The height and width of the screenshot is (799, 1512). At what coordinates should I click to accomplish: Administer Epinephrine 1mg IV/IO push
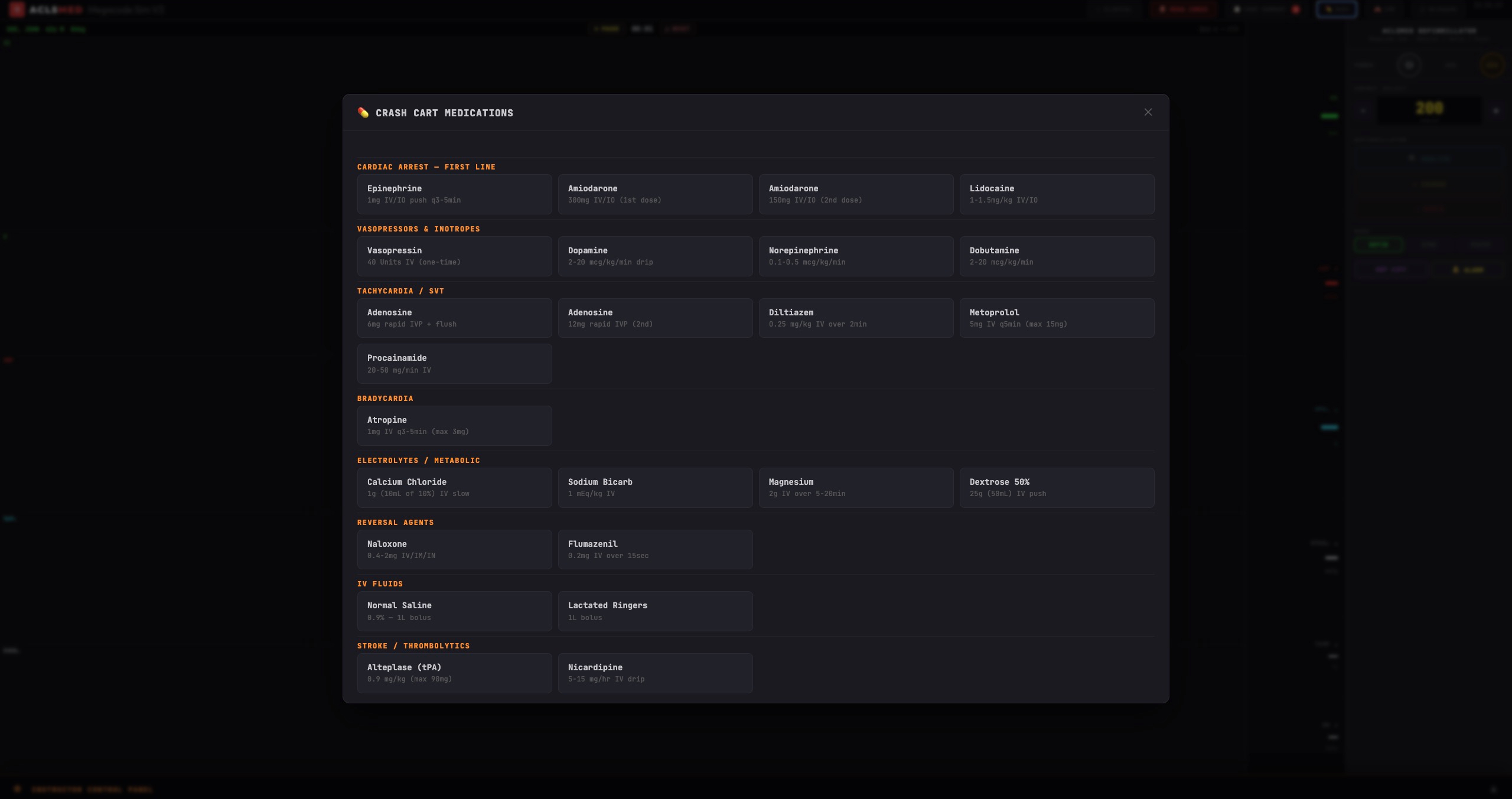pyautogui.click(x=454, y=194)
